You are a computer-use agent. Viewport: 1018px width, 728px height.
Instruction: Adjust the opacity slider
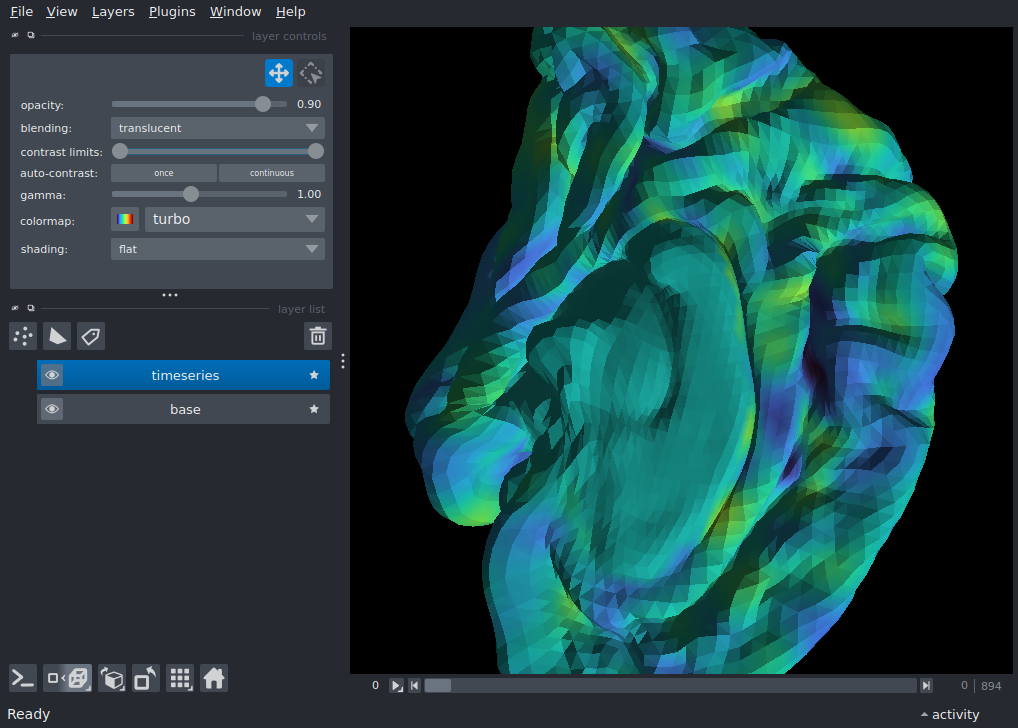[x=263, y=104]
